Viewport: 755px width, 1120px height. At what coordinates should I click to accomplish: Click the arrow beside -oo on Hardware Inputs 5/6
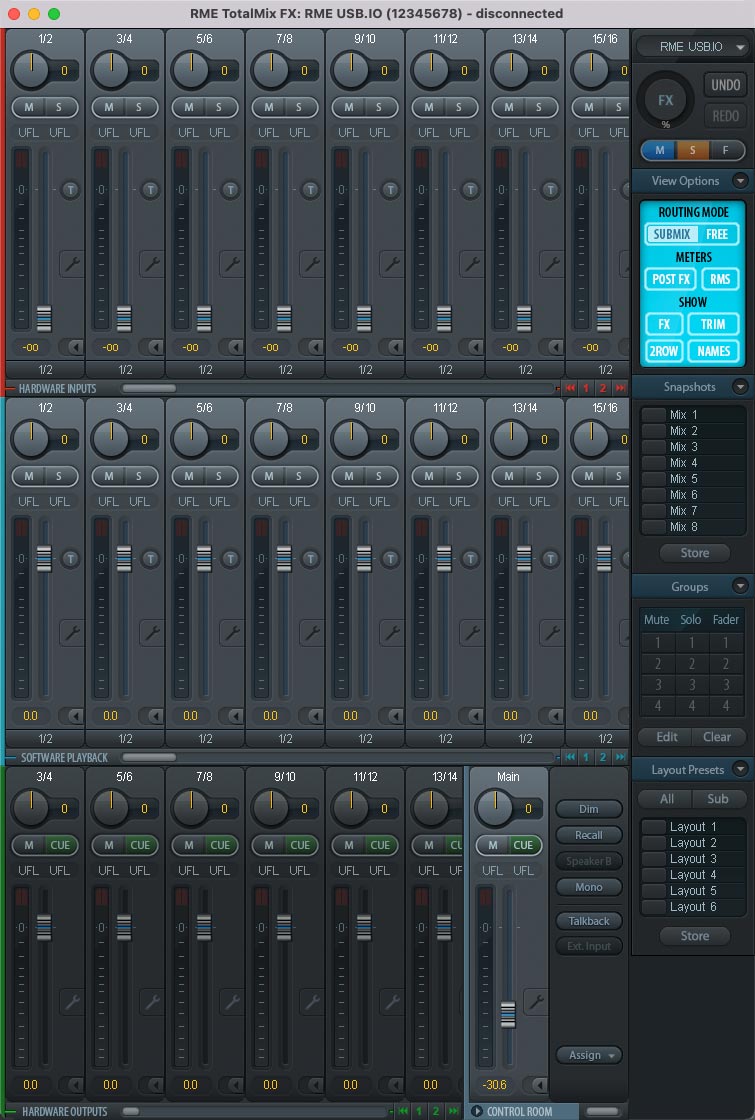click(234, 347)
